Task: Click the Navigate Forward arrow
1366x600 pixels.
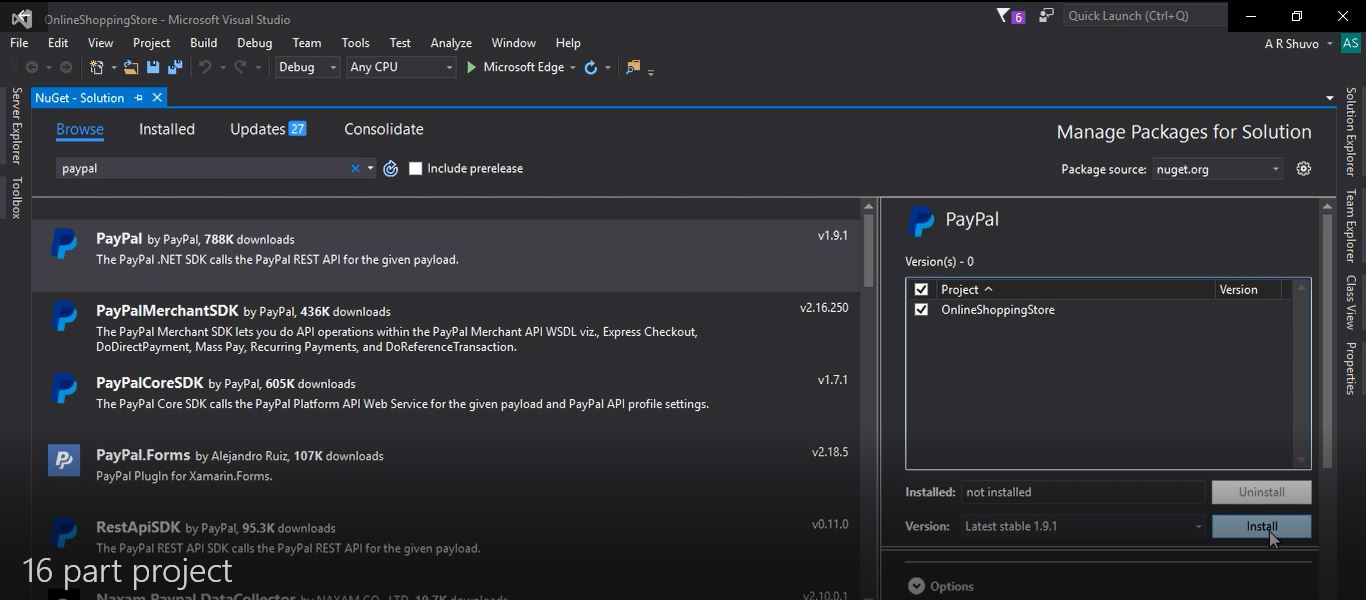Action: pyautogui.click(x=66, y=67)
